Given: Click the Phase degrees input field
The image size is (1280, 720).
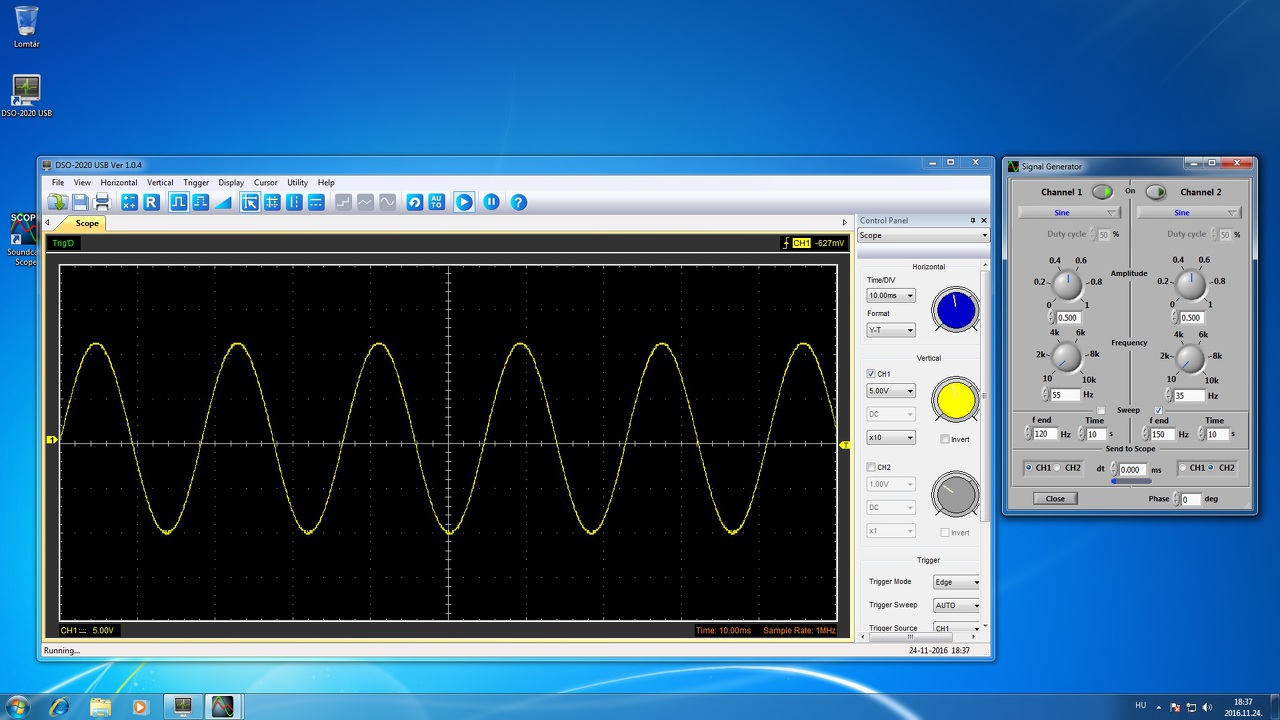Looking at the screenshot, I should 1190,498.
